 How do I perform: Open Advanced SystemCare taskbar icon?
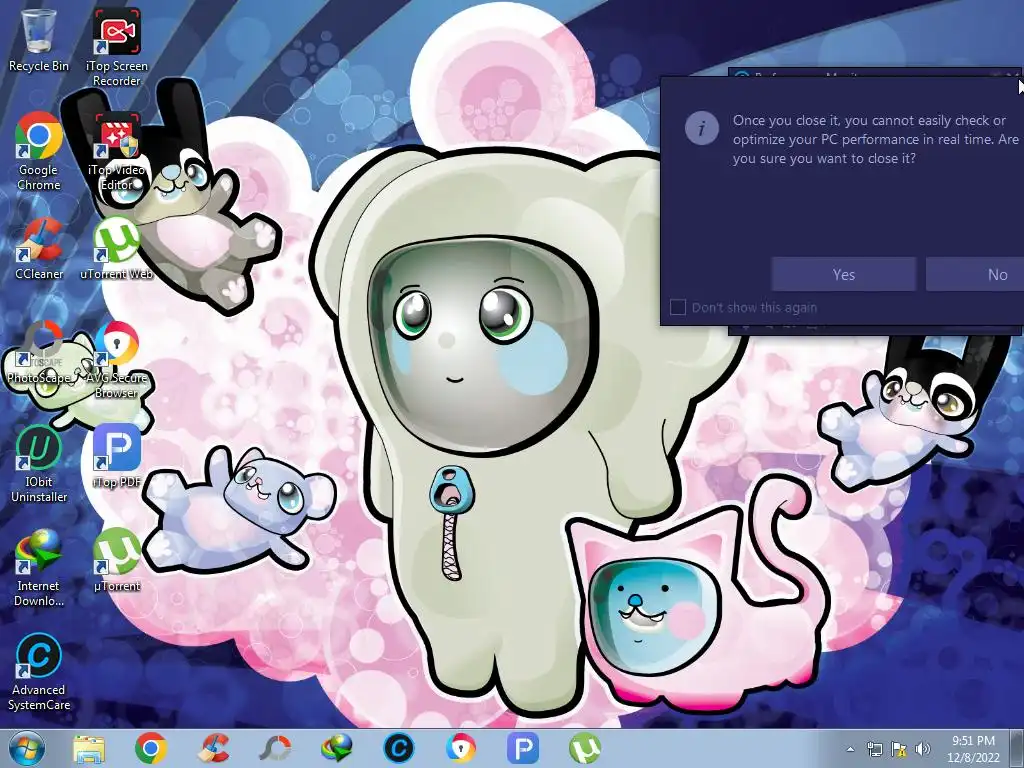coord(399,748)
